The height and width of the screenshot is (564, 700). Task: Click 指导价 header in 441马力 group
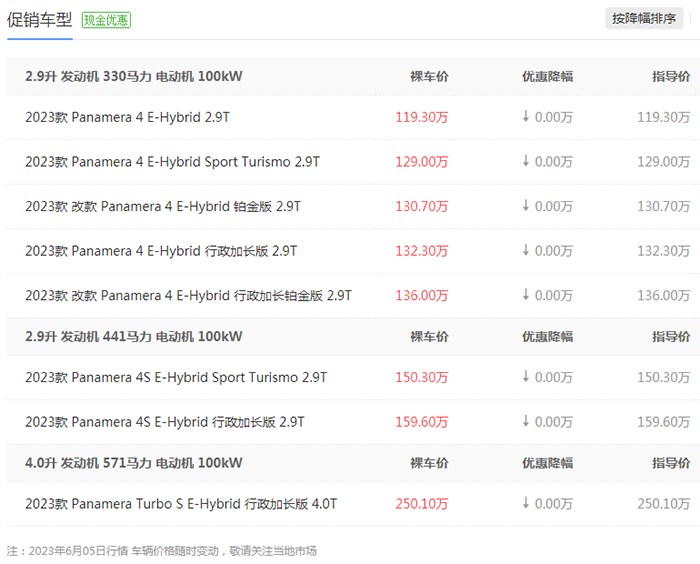click(x=671, y=337)
